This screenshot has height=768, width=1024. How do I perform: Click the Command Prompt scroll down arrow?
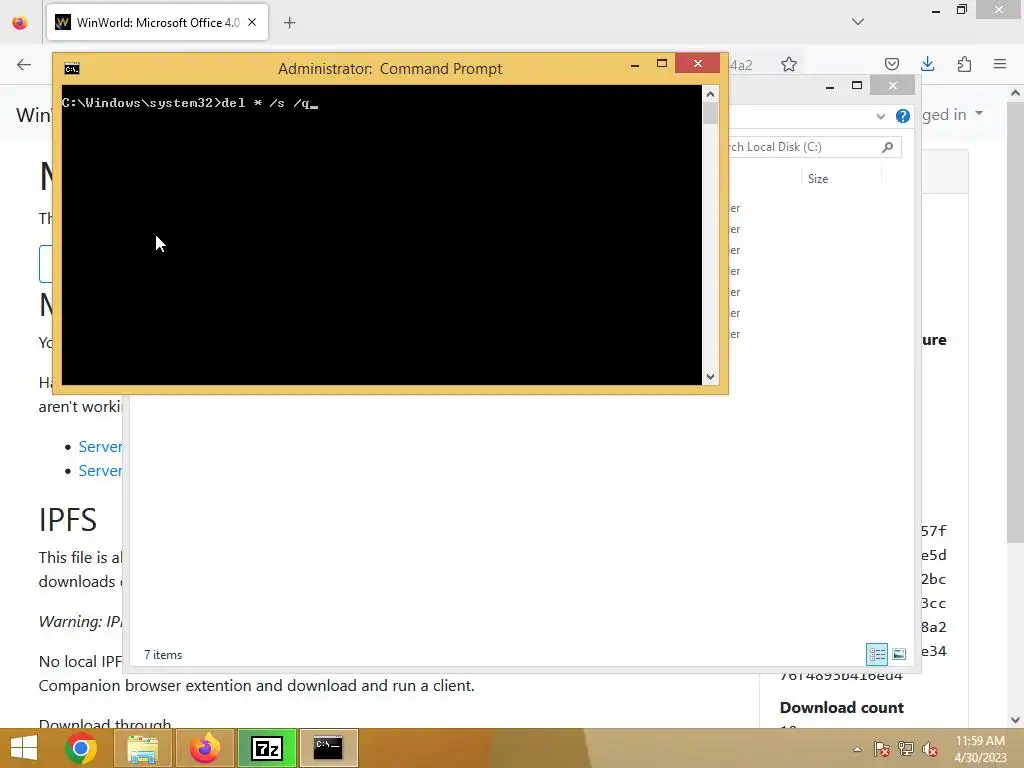click(711, 377)
